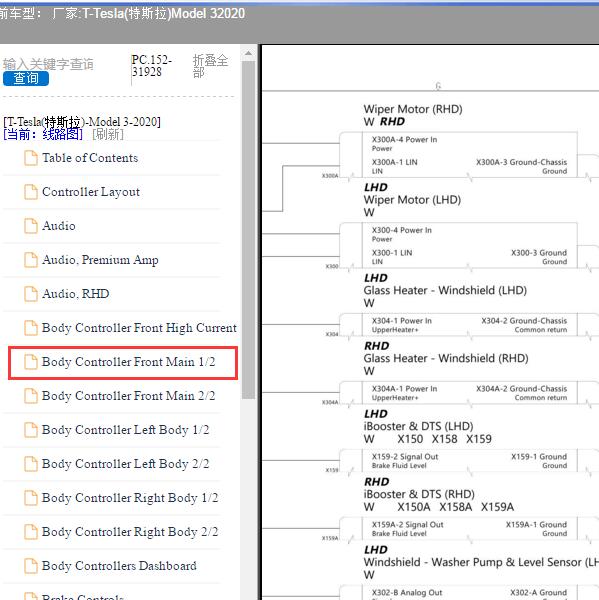Click Windshield - Washer Pump & Level Sensor label
Screen dimensions: 599x600
(x=481, y=562)
